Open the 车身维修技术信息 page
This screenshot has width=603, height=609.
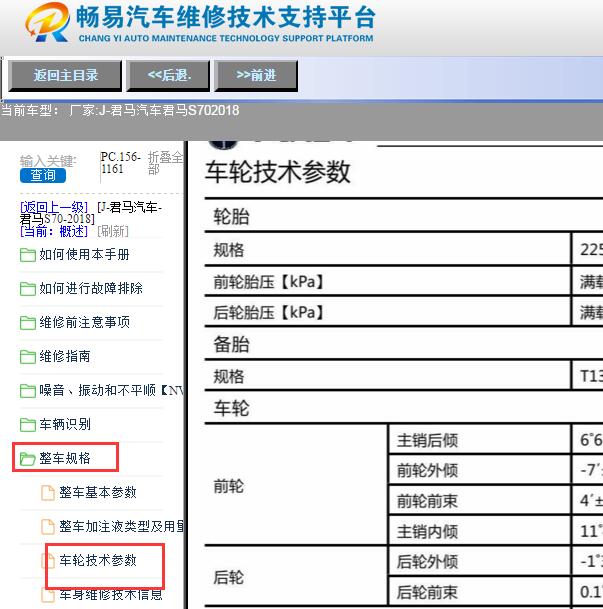(x=111, y=594)
